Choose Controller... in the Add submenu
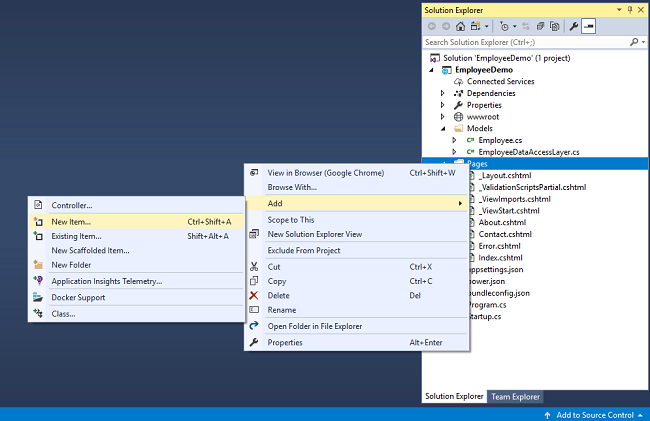The height and width of the screenshot is (421, 650). (x=137, y=206)
